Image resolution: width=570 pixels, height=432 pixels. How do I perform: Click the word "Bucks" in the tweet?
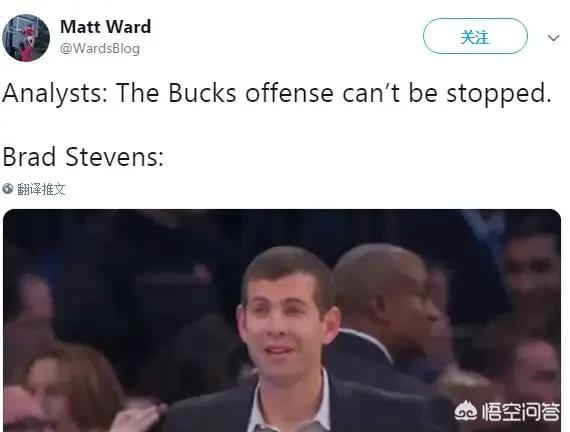tap(202, 93)
